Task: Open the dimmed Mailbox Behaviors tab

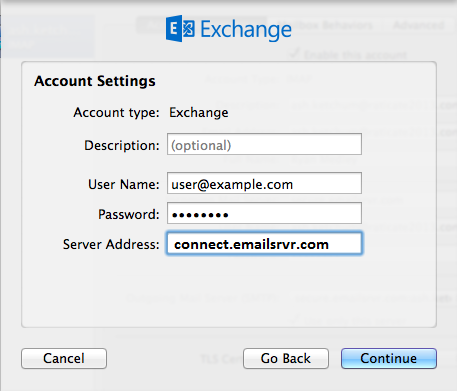Action: pyautogui.click(x=325, y=25)
